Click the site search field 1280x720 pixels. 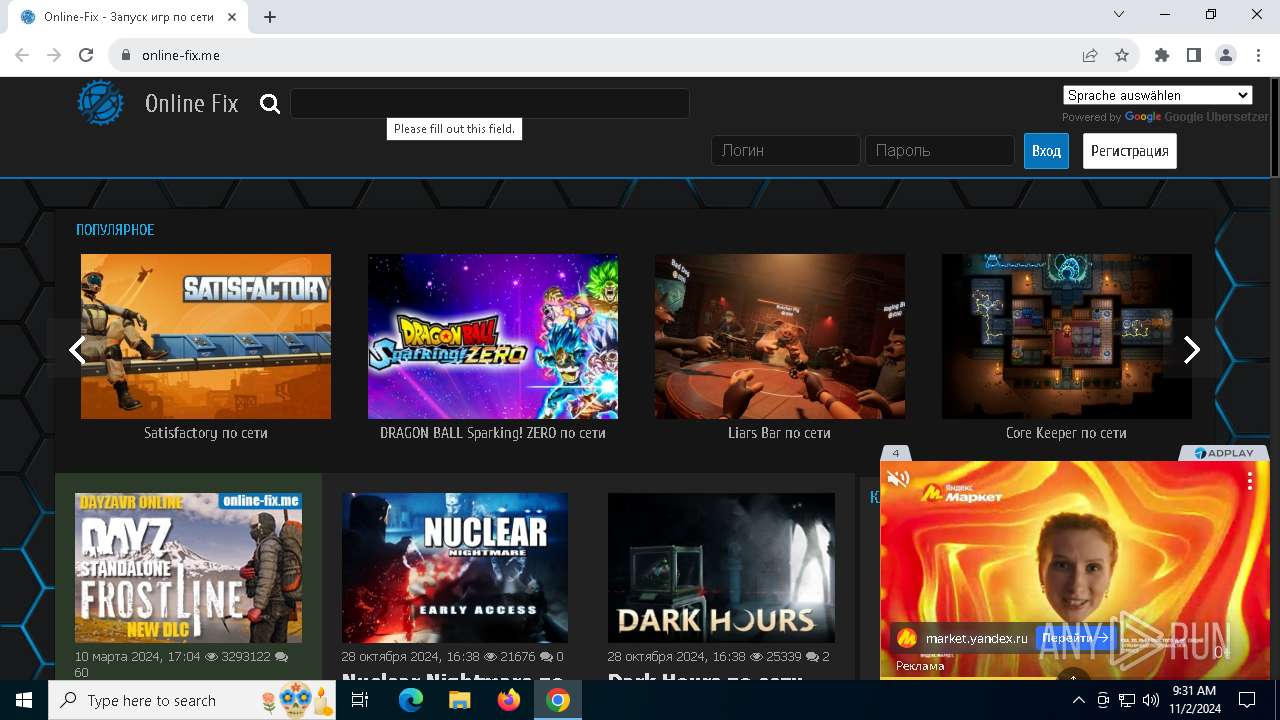coord(489,103)
